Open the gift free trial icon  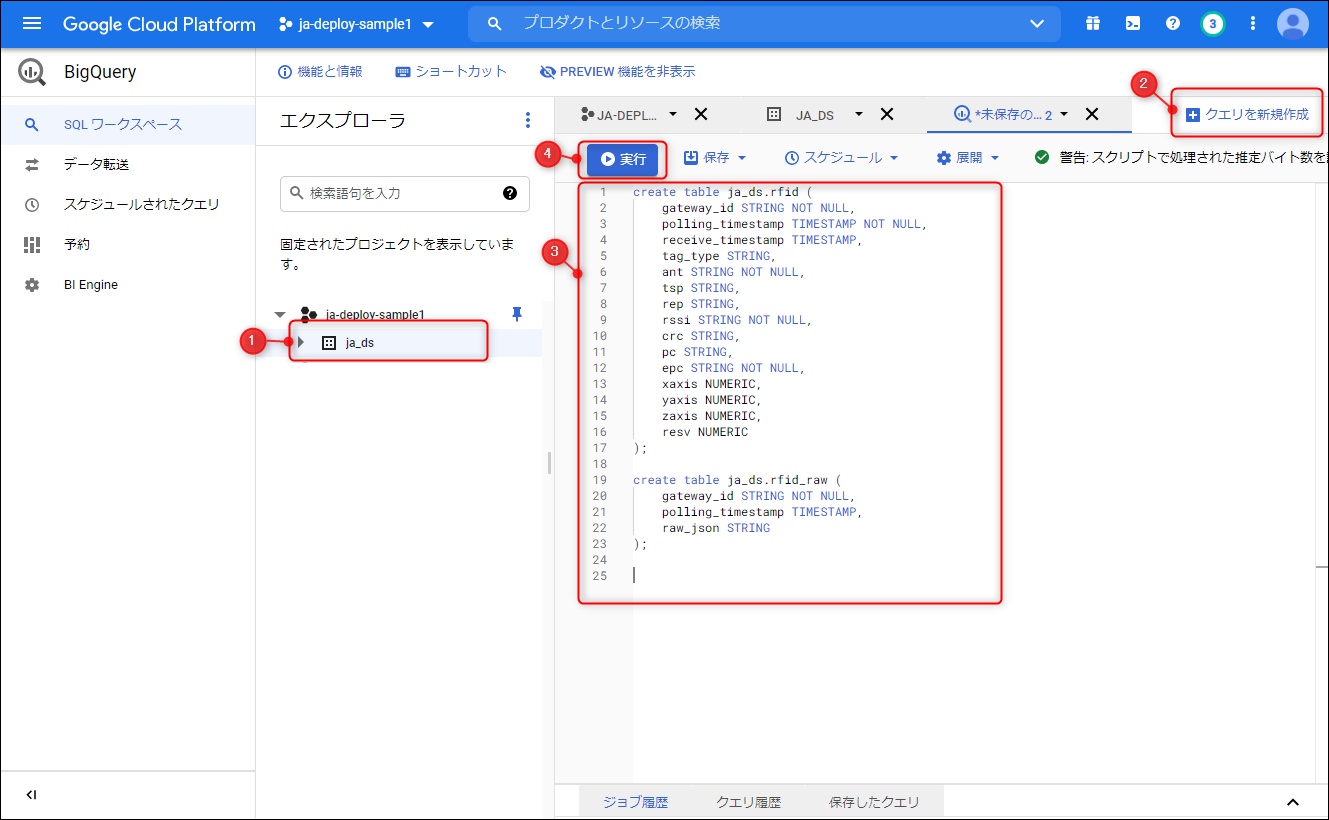coord(1093,24)
